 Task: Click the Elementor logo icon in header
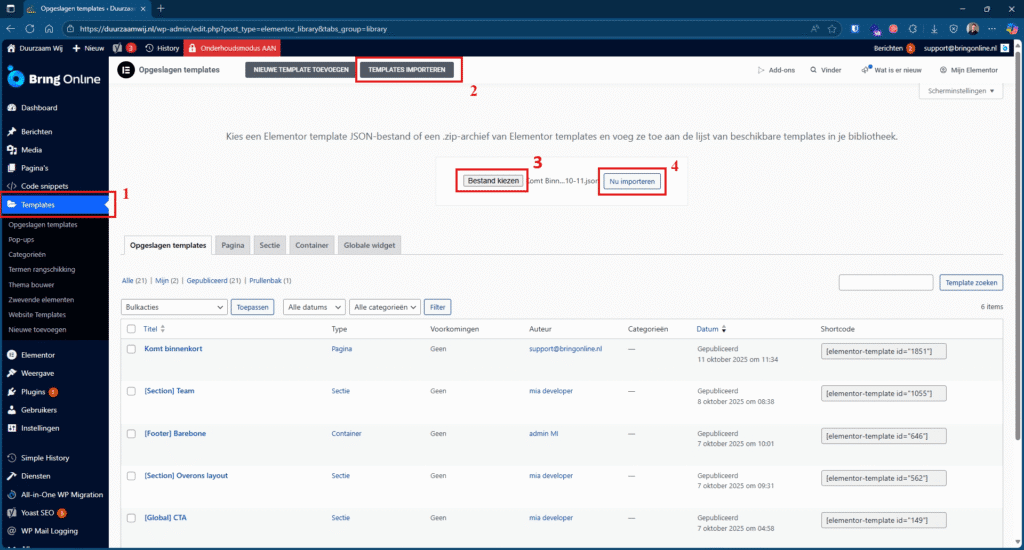(x=126, y=70)
